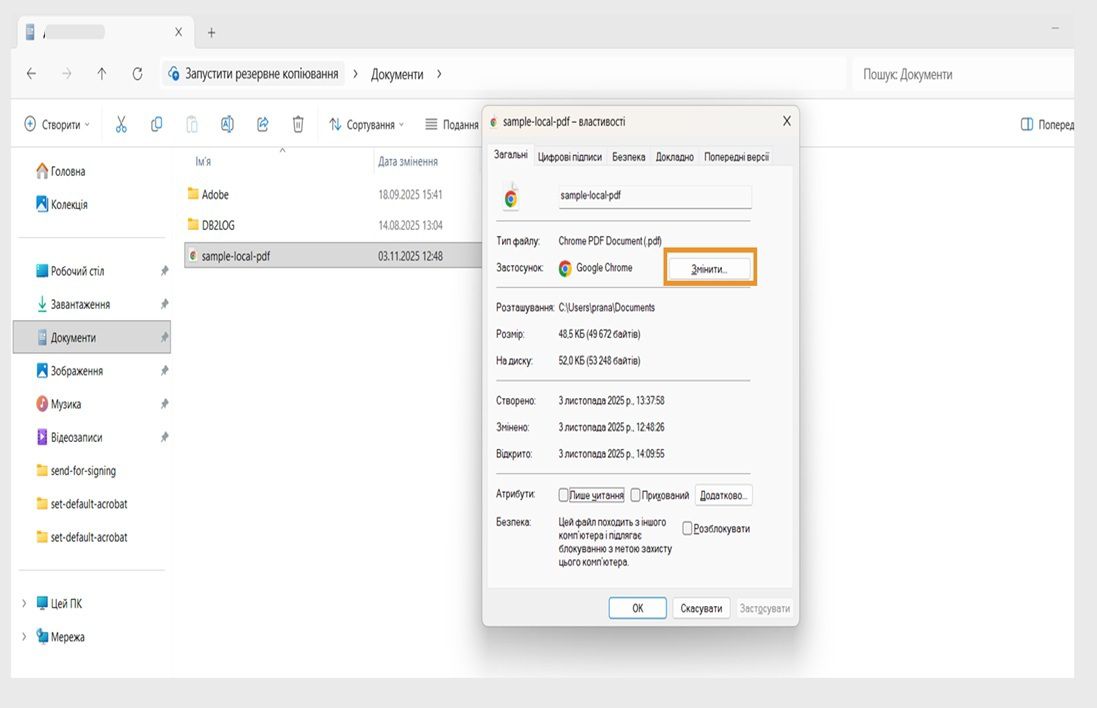Go up one folder level arrow
Viewport: 1097px width, 708px height.
tap(102, 73)
